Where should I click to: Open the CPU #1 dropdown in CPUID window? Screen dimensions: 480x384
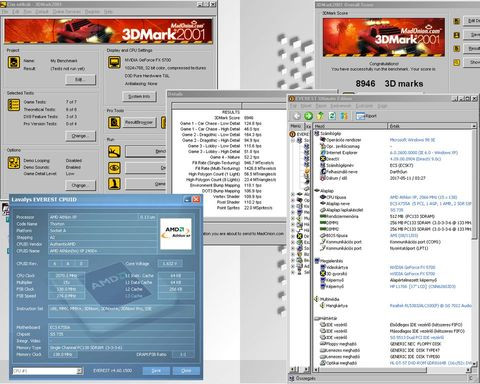point(79,371)
